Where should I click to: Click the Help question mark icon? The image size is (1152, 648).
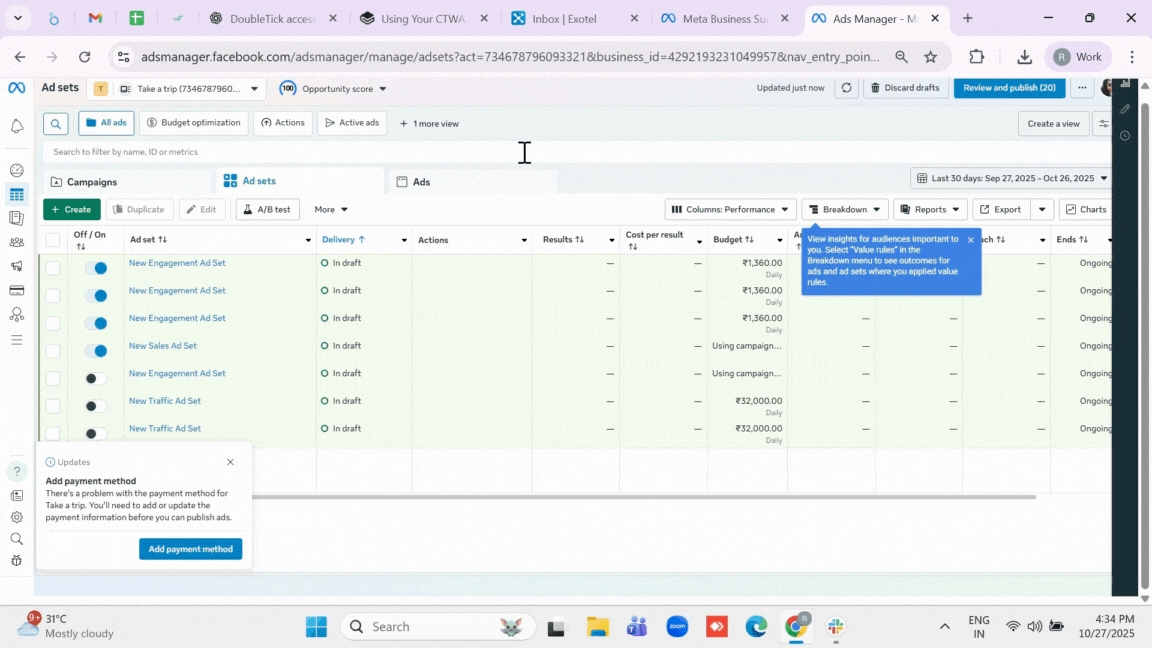click(x=17, y=471)
